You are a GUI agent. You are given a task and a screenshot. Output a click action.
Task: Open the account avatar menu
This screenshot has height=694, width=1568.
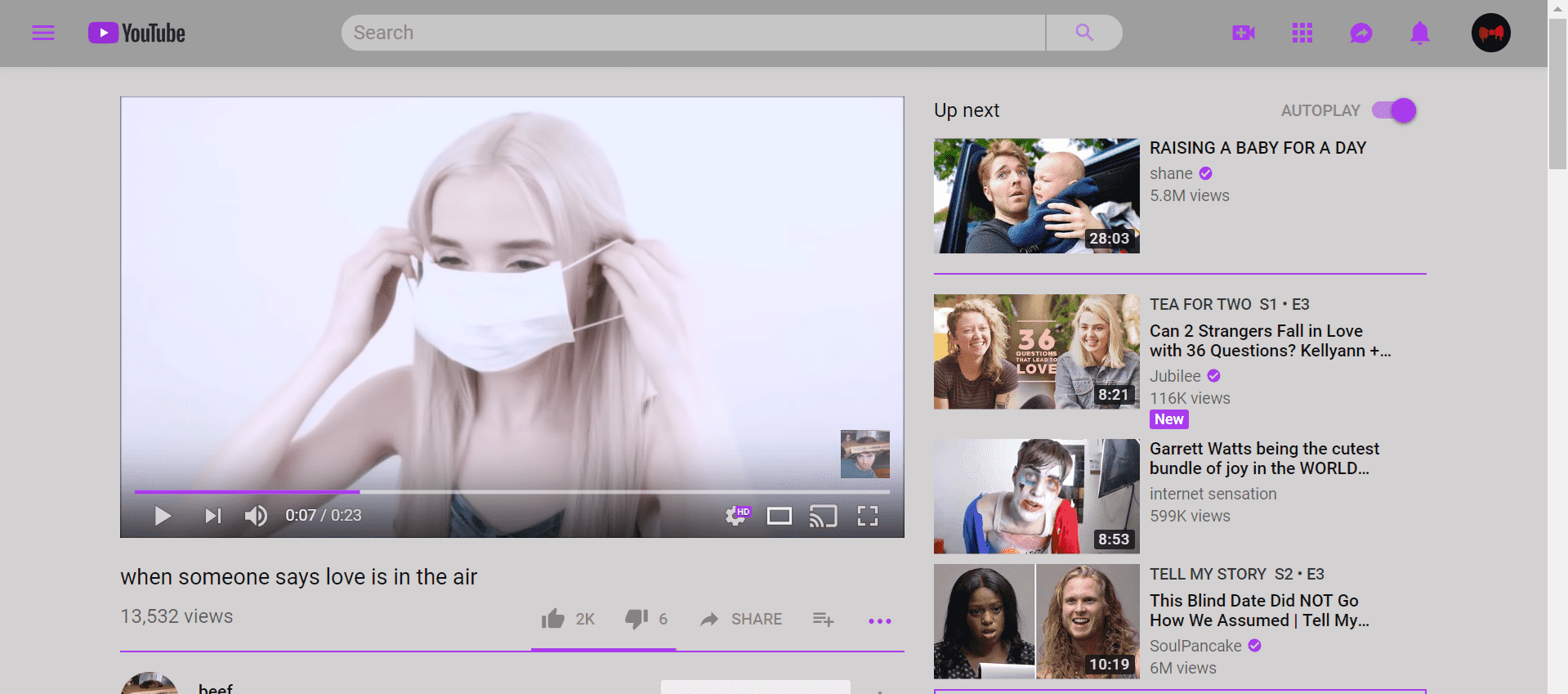pos(1490,33)
